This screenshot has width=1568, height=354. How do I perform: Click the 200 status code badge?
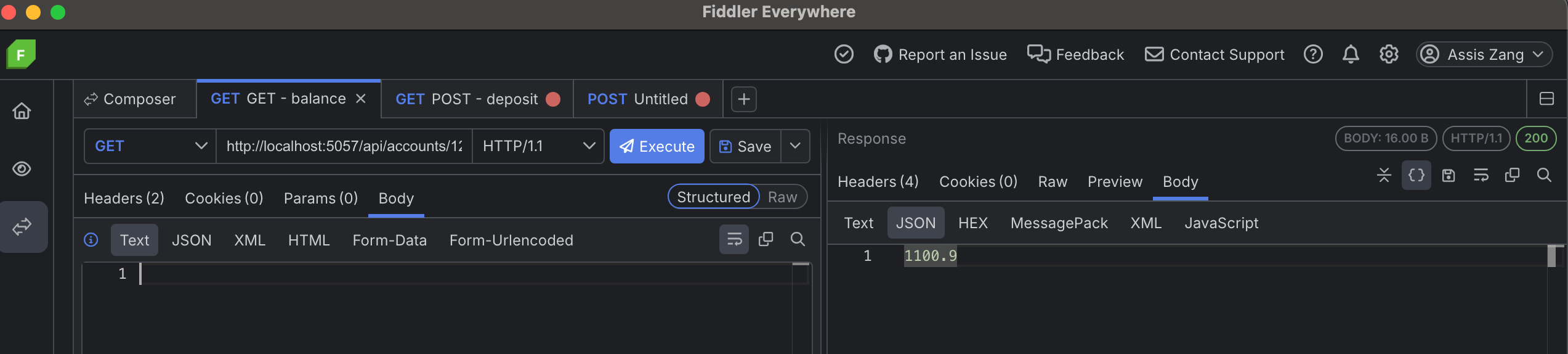pos(1536,138)
